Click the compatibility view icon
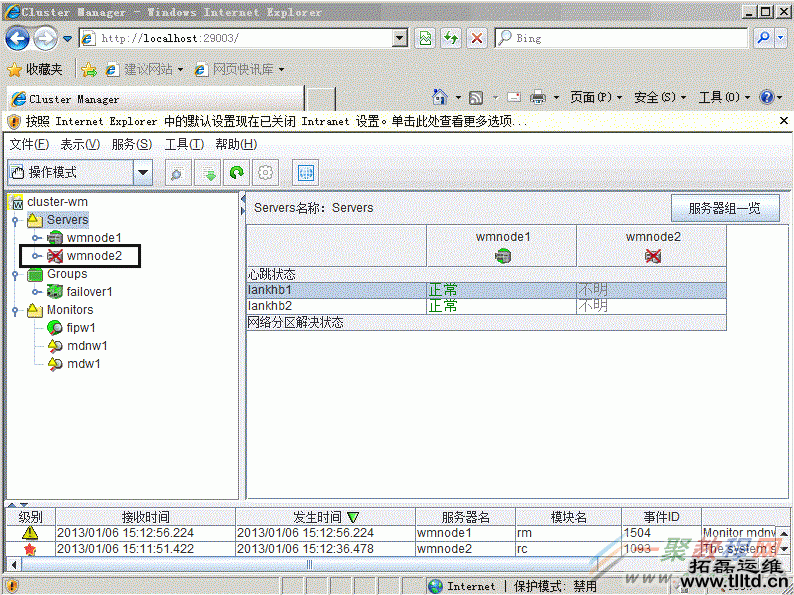The height and width of the screenshot is (595, 794). point(425,38)
